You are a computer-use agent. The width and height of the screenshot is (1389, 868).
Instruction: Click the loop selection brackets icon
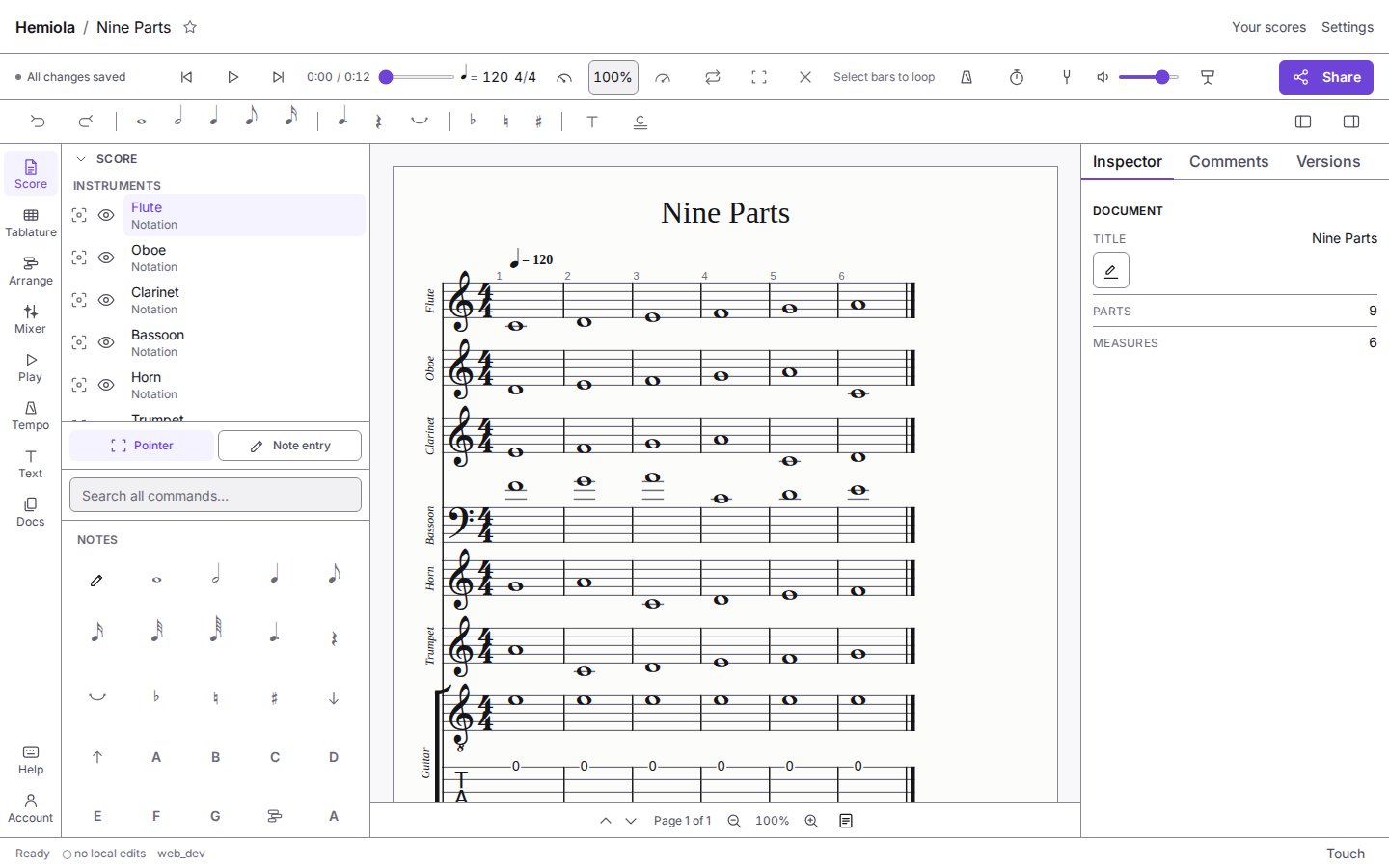759,77
